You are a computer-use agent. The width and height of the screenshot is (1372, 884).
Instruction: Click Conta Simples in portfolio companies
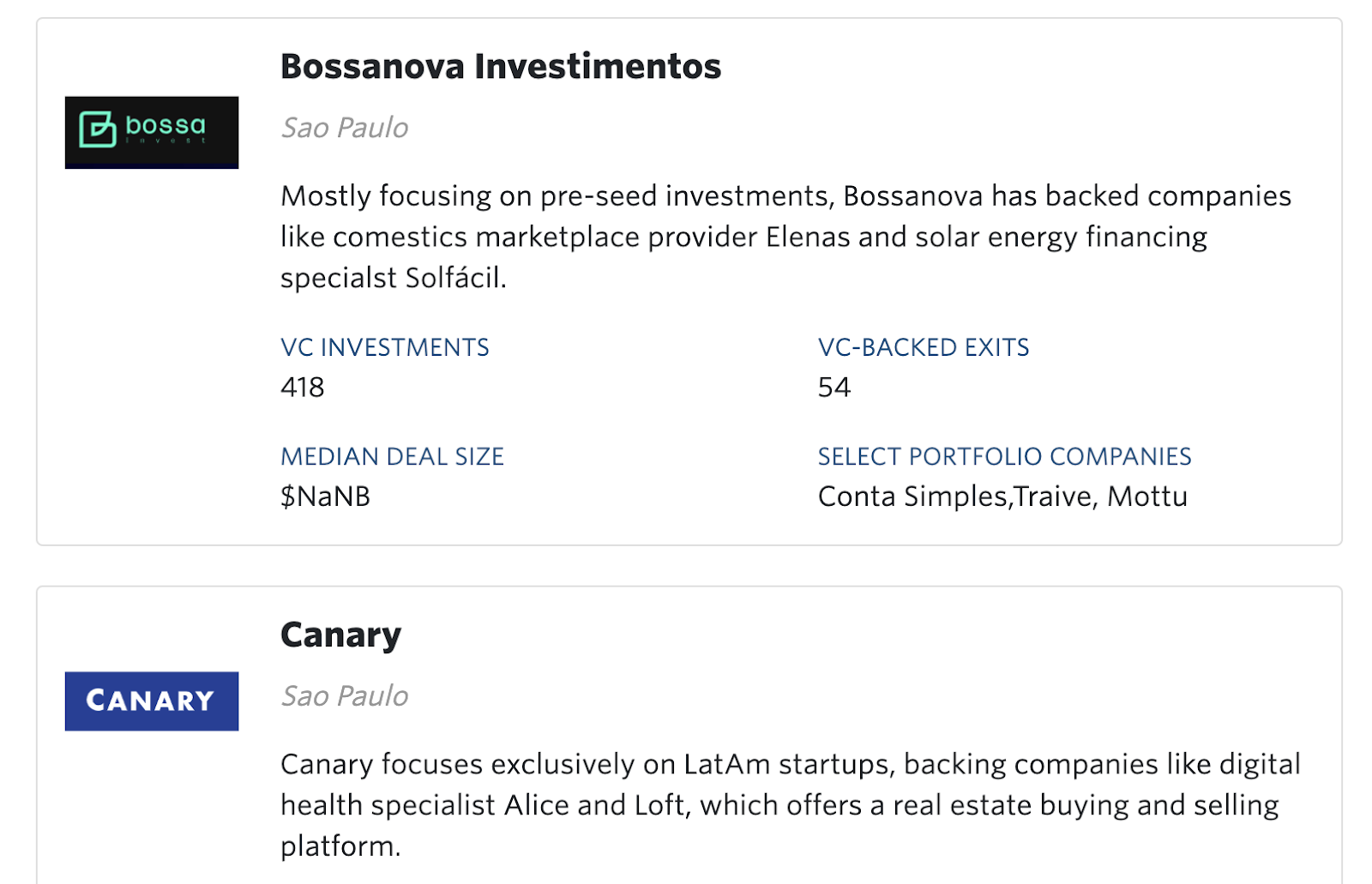pyautogui.click(x=913, y=496)
